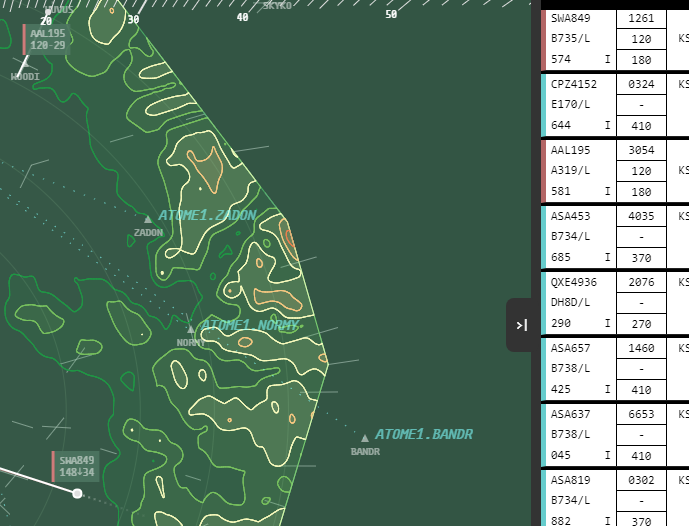Click squawk code 0324 on CPZ4152 strip
689x526 pixels.
(641, 84)
